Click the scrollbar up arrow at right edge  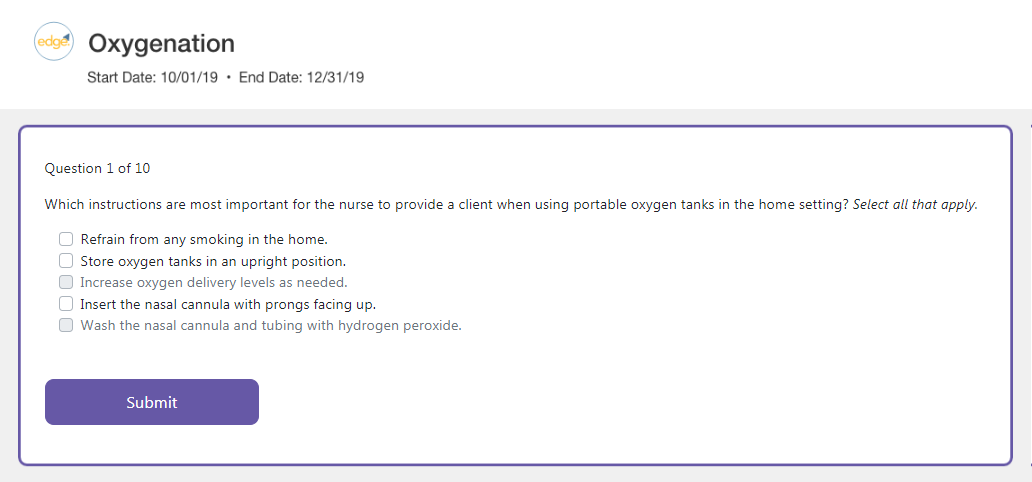(1029, 127)
